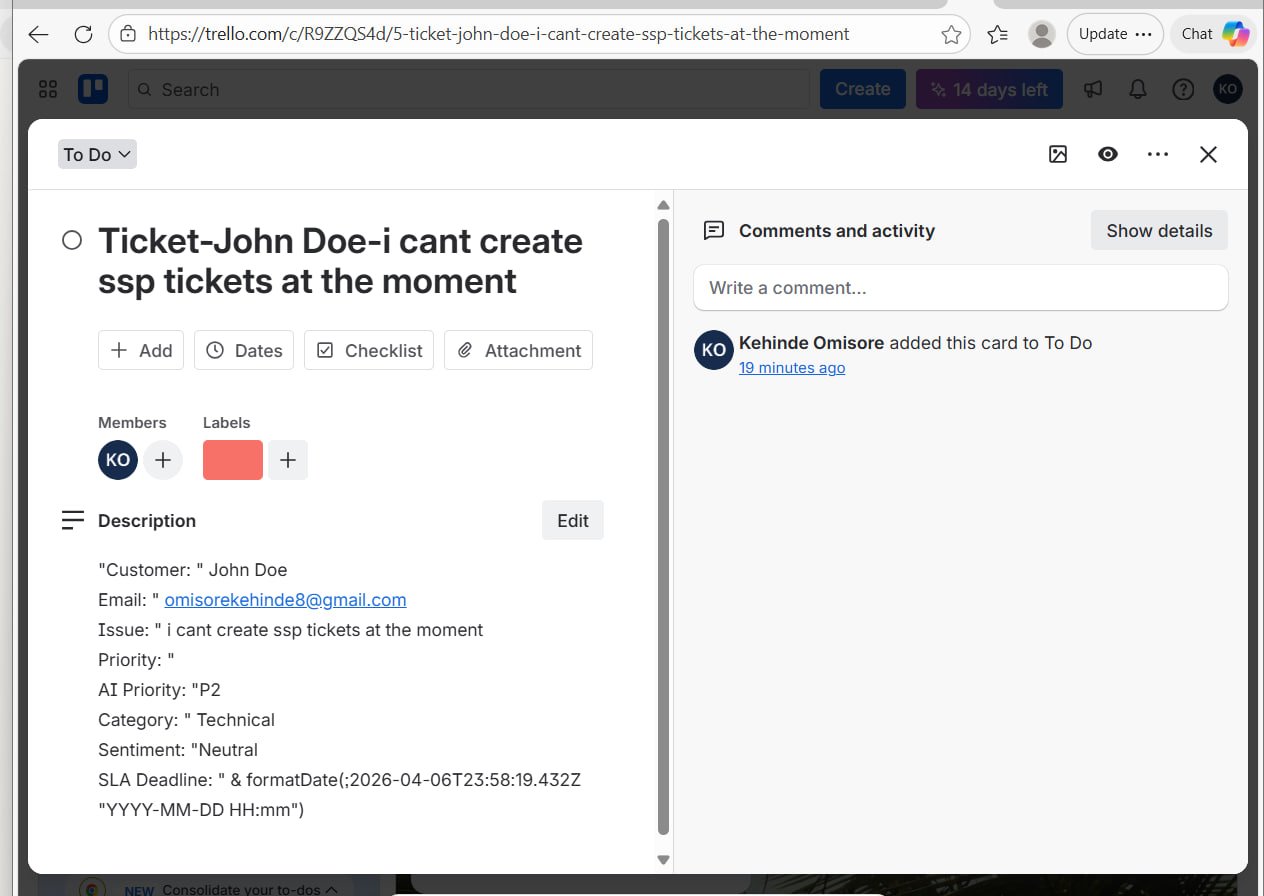Open the KO account avatar in header
This screenshot has width=1264, height=896.
tap(1228, 89)
